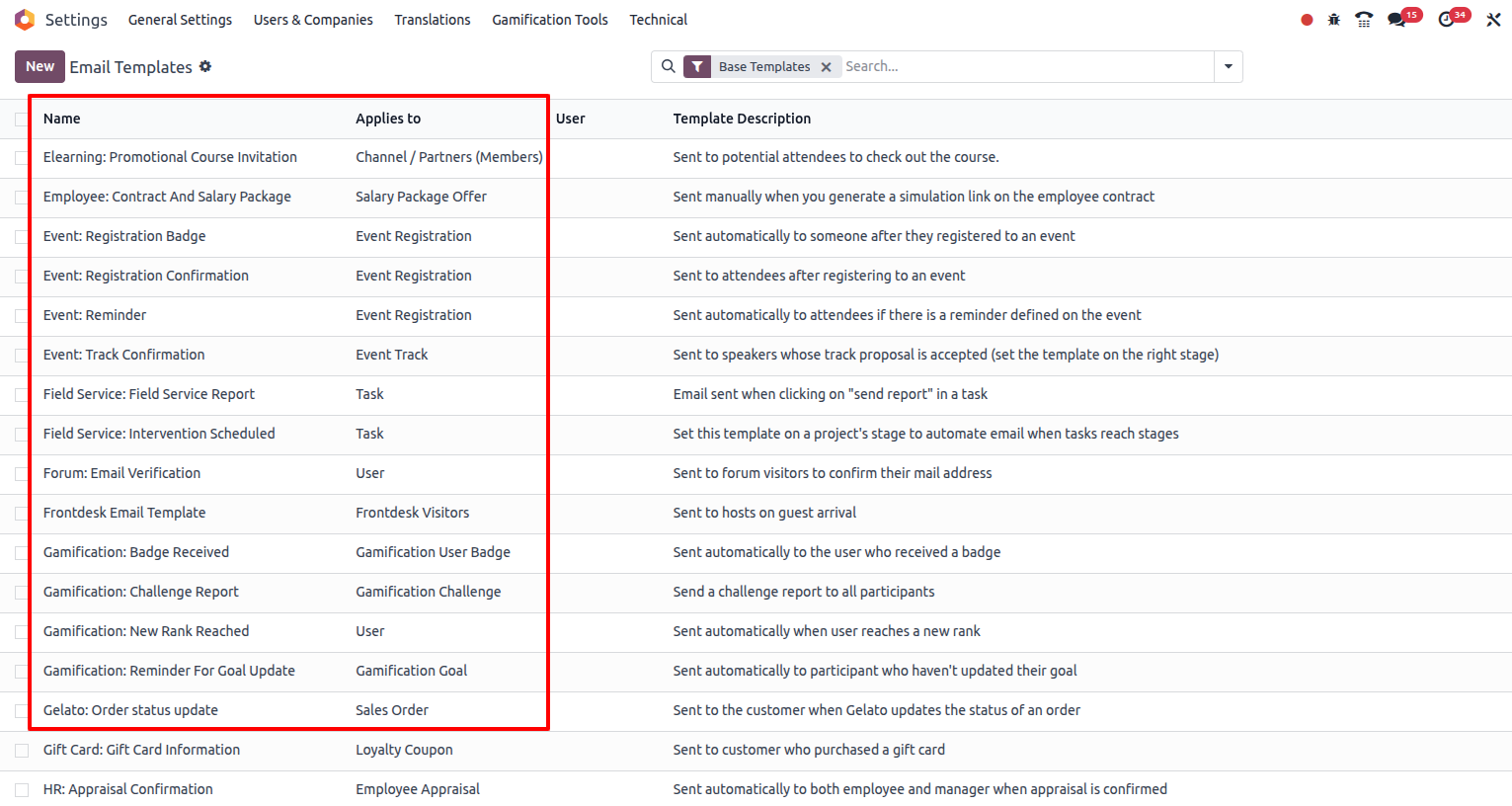Check the Field Service: Field Service Report row
Image resolution: width=1512 pixels, height=806 pixels.
22,395
